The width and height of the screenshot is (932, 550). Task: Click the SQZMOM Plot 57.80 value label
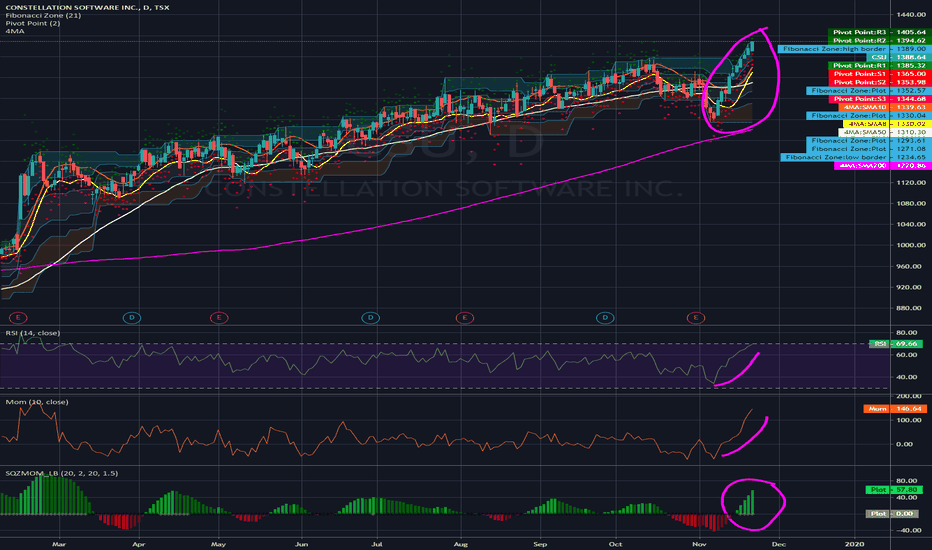[x=895, y=489]
